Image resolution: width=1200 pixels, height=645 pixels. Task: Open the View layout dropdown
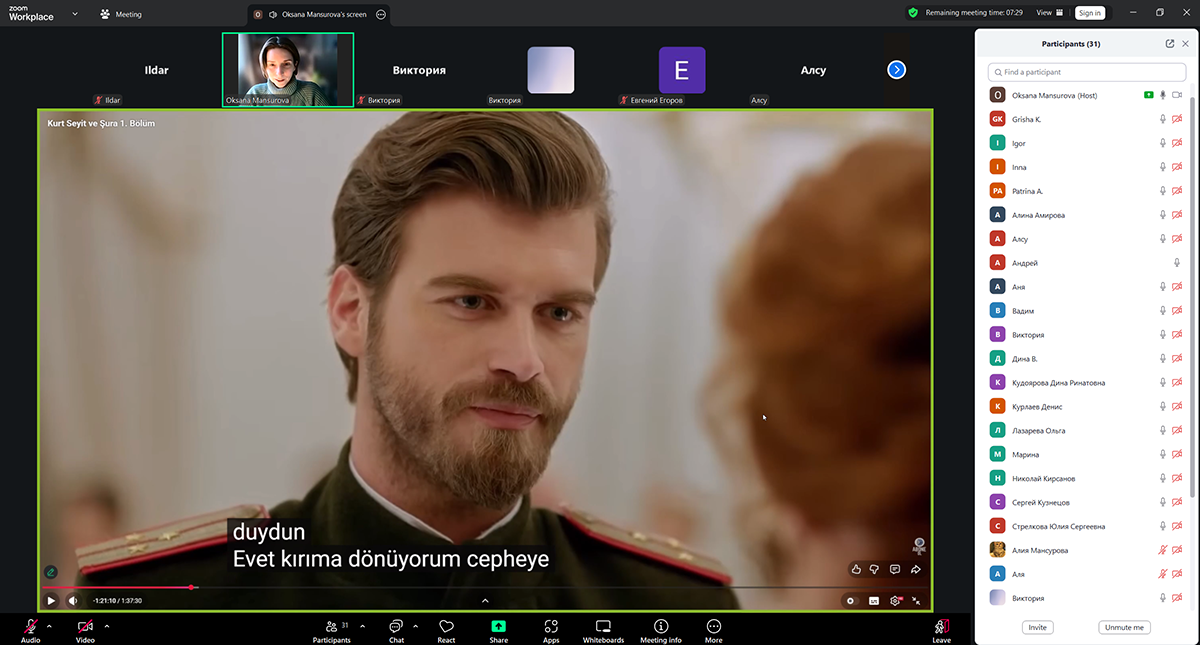1047,13
